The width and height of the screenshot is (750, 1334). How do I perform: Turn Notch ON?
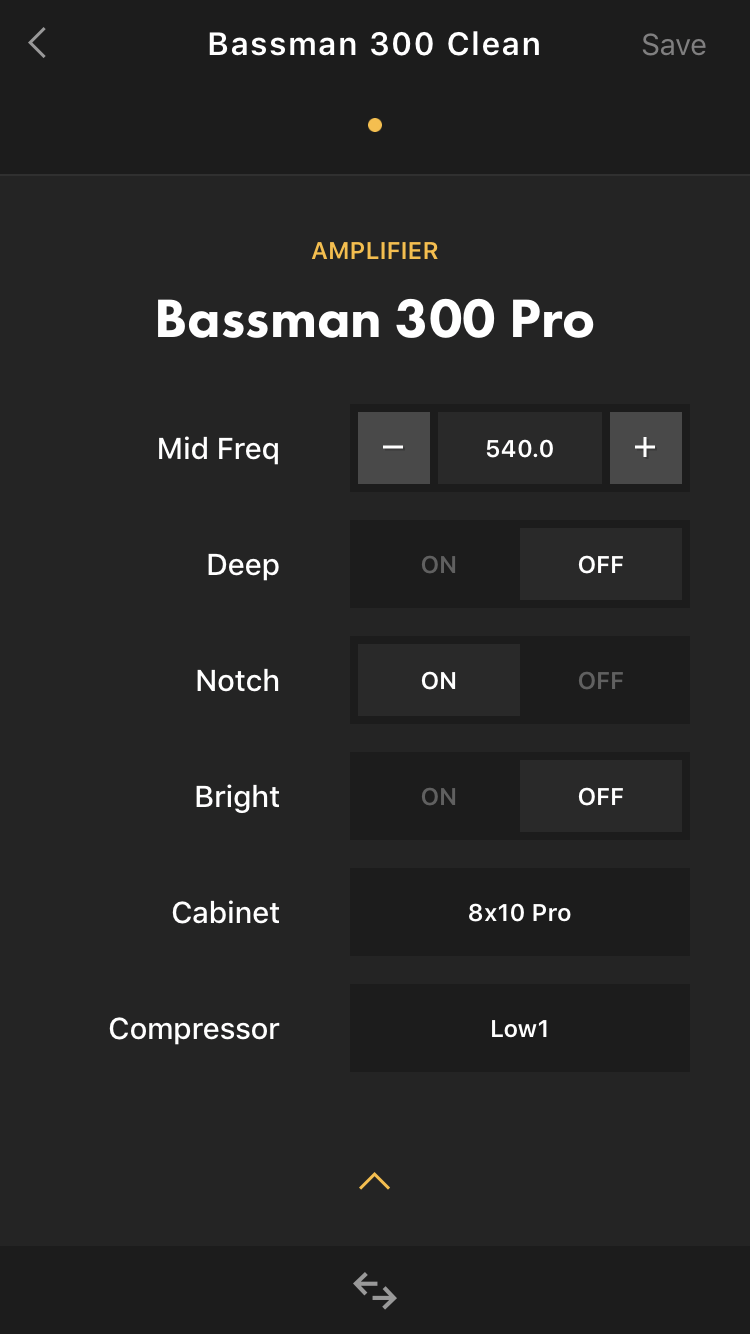[439, 680]
